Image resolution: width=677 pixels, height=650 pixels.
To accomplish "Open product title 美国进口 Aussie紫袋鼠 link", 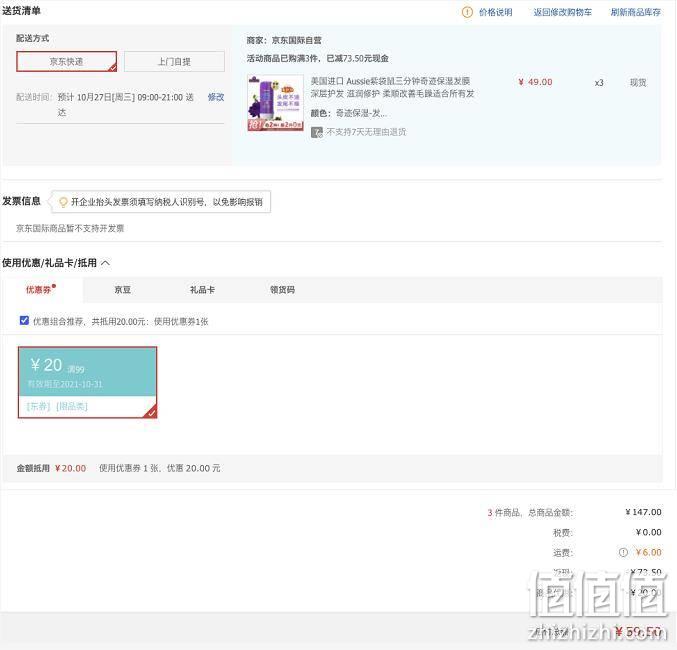I will coord(392,87).
